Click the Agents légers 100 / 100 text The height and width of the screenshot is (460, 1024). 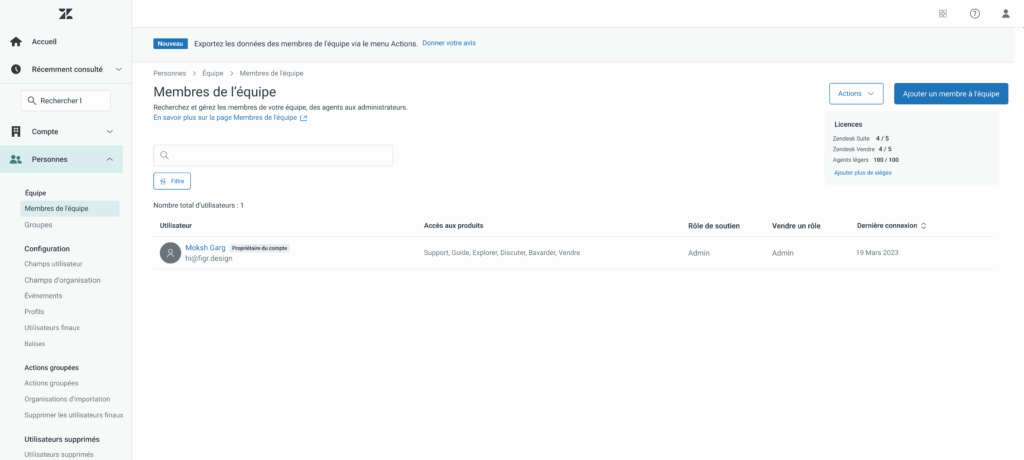865,160
